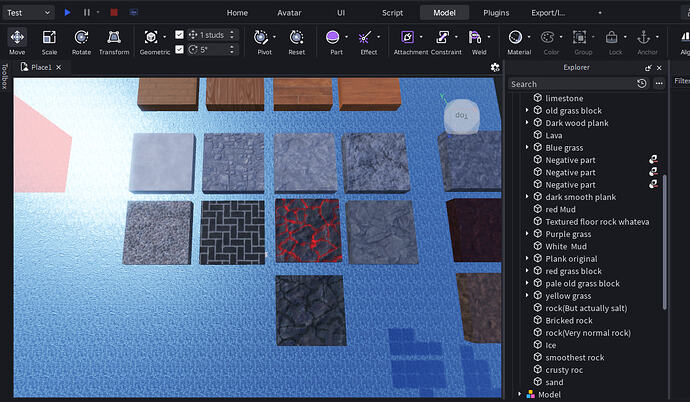Insert a Part with the sphere icon
Screen dimensions: 690x402
pyautogui.click(x=333, y=37)
